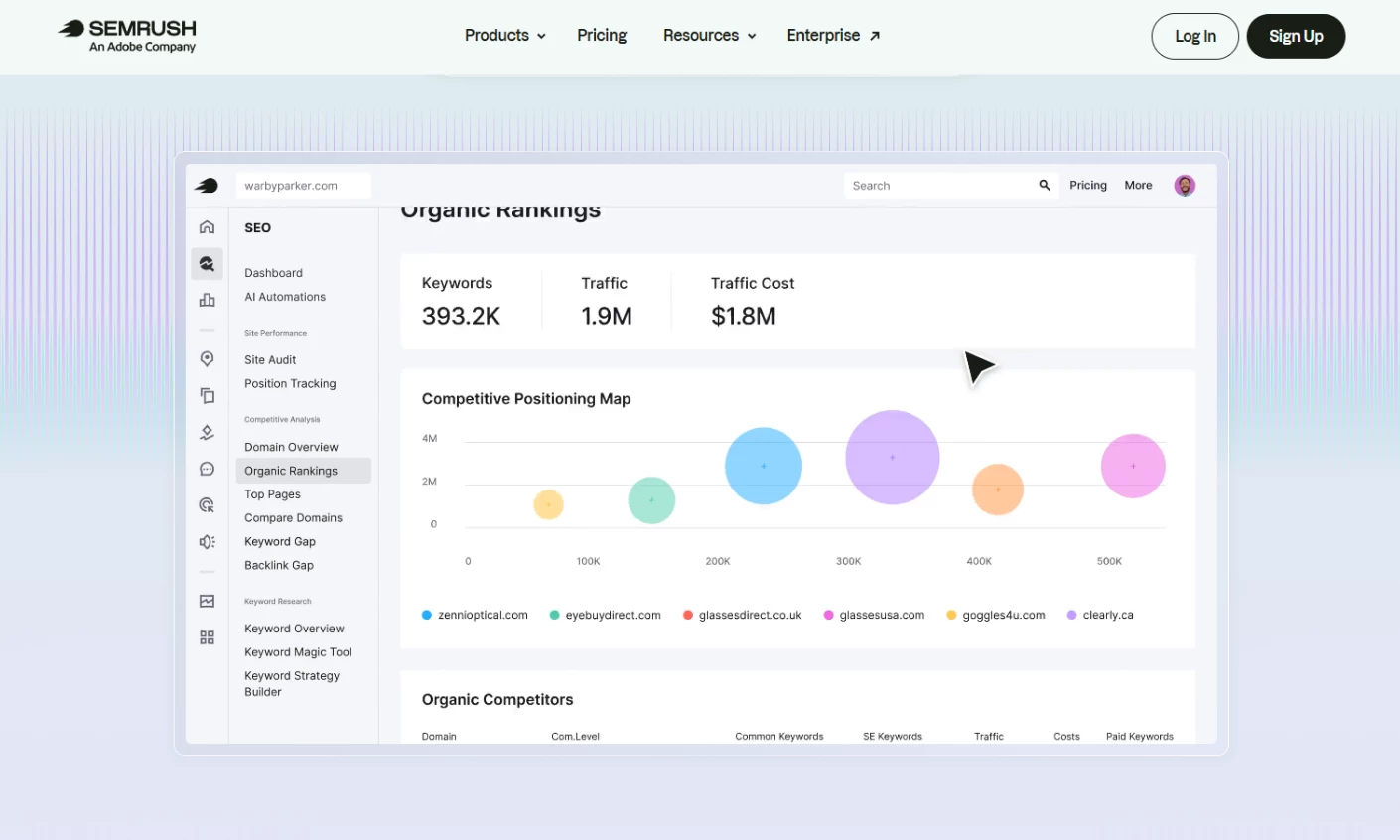Click the Log In button

(x=1194, y=36)
